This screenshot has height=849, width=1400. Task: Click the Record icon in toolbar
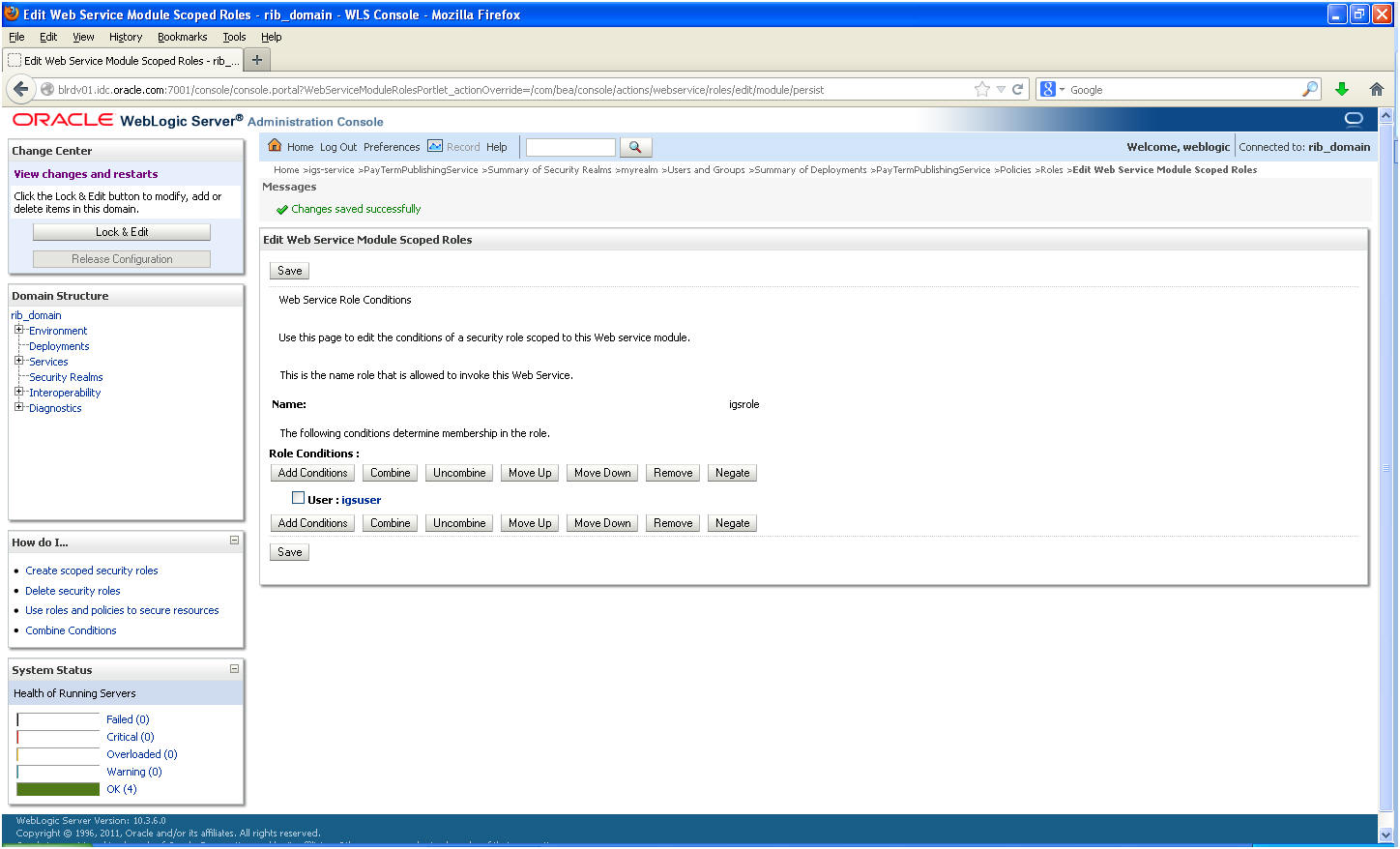435,146
